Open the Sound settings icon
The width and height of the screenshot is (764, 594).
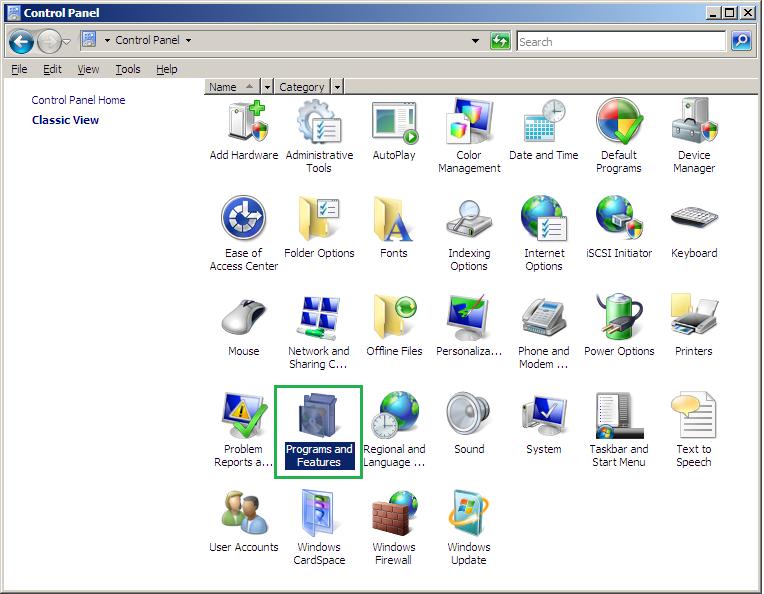[x=469, y=417]
